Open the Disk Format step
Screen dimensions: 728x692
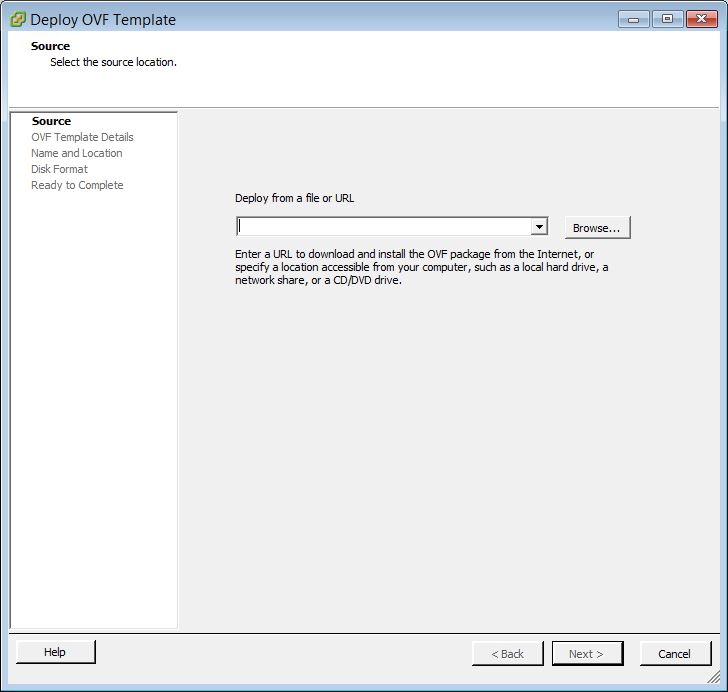point(59,169)
